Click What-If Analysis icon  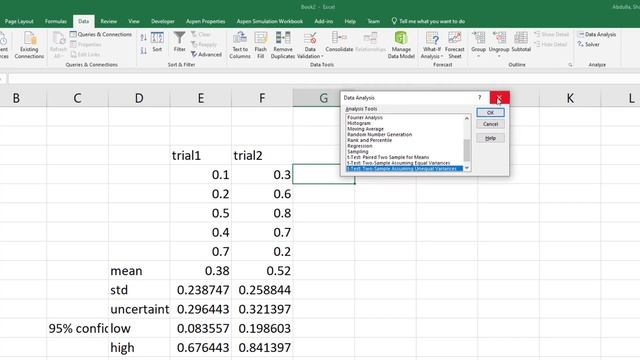pos(432,39)
